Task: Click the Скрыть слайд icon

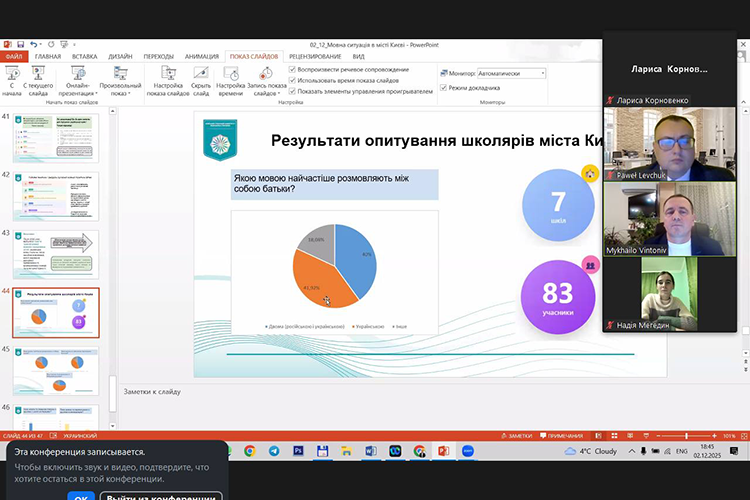Action: 201,74
